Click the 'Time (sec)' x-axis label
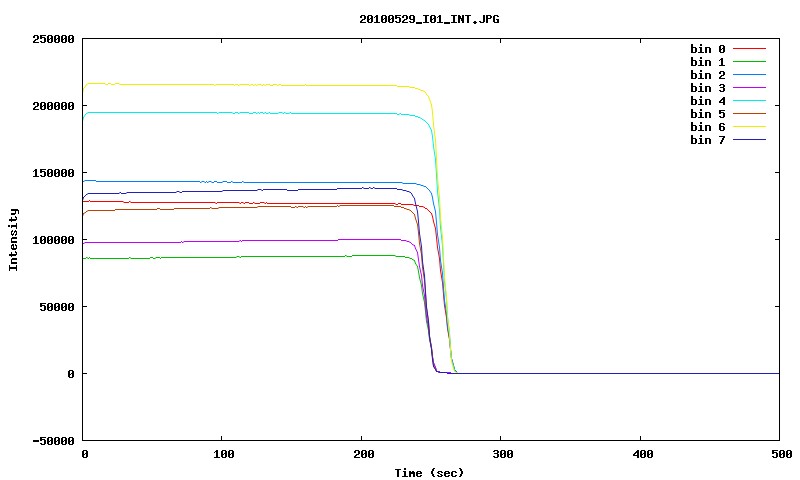Image resolution: width=800 pixels, height=480 pixels. (429, 473)
